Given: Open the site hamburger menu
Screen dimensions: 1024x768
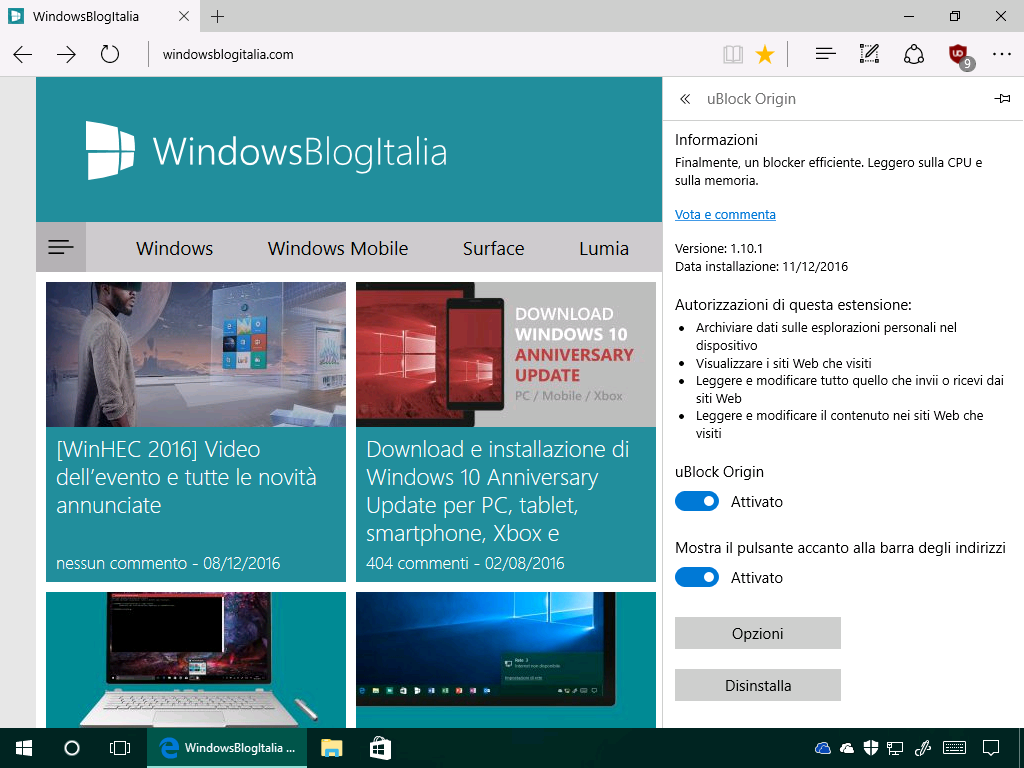Looking at the screenshot, I should pos(61,247).
